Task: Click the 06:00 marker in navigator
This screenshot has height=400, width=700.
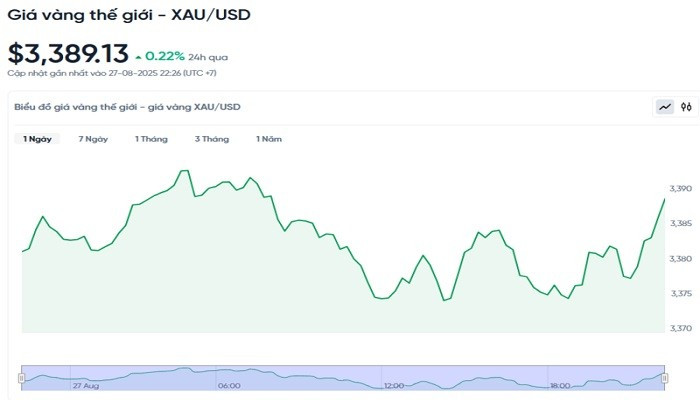Action: [228, 385]
